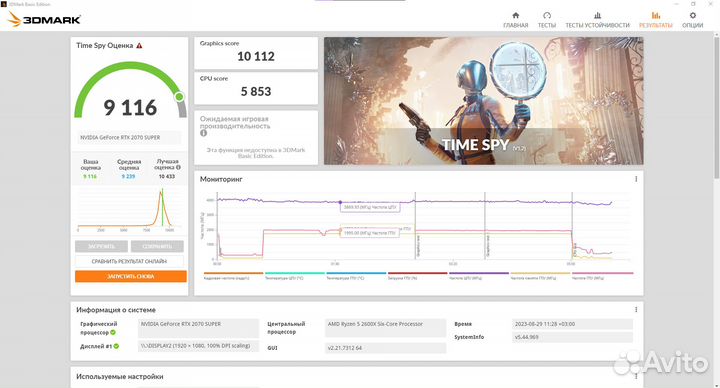Select the Результаты results tab

point(656,20)
